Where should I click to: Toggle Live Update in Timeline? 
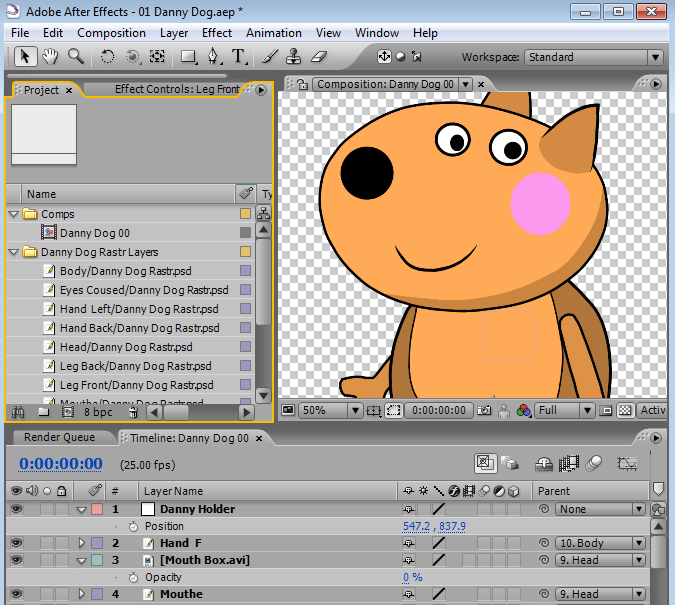[x=486, y=463]
